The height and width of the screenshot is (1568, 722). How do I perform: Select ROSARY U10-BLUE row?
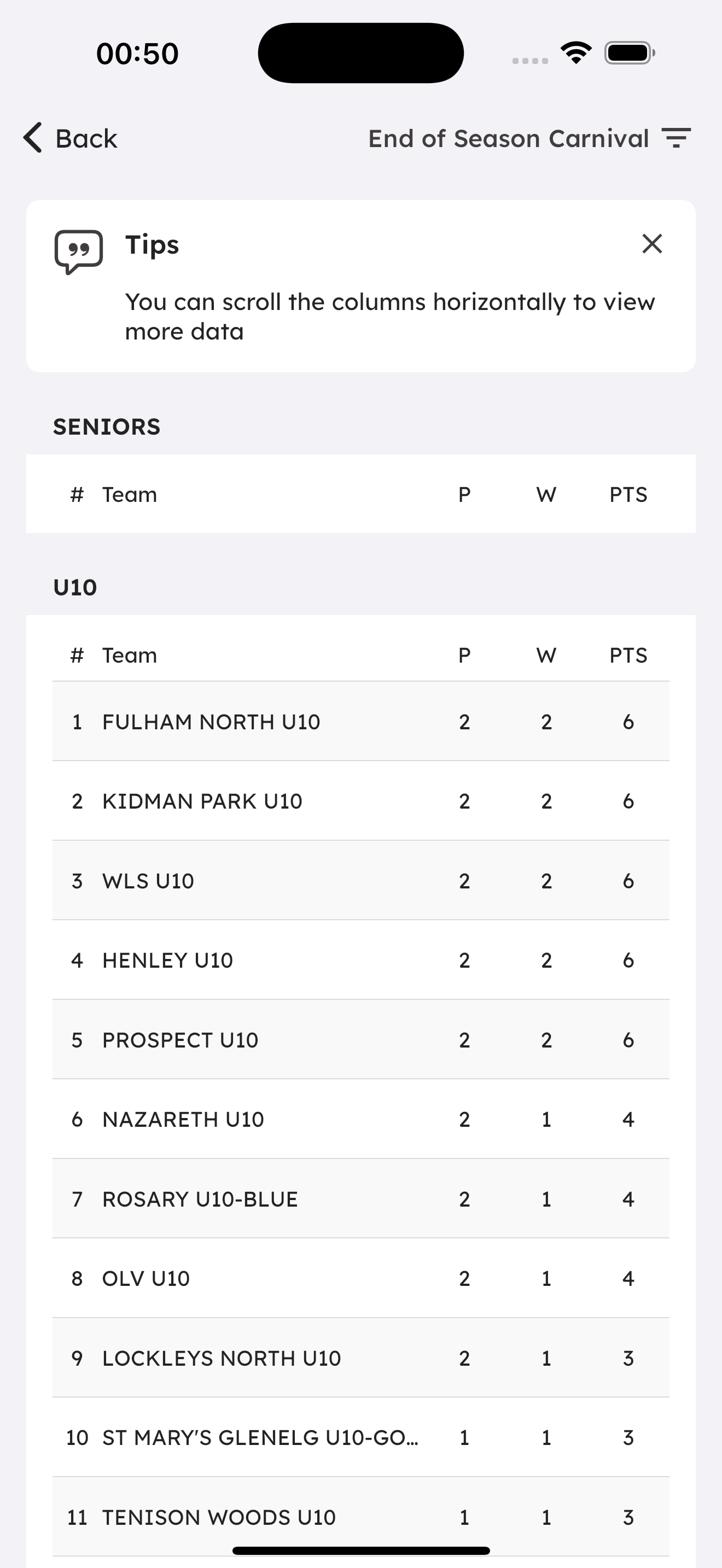pyautogui.click(x=361, y=1198)
